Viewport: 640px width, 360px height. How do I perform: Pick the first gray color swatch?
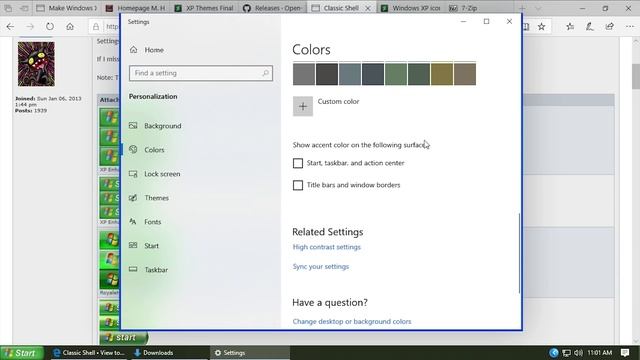point(304,74)
